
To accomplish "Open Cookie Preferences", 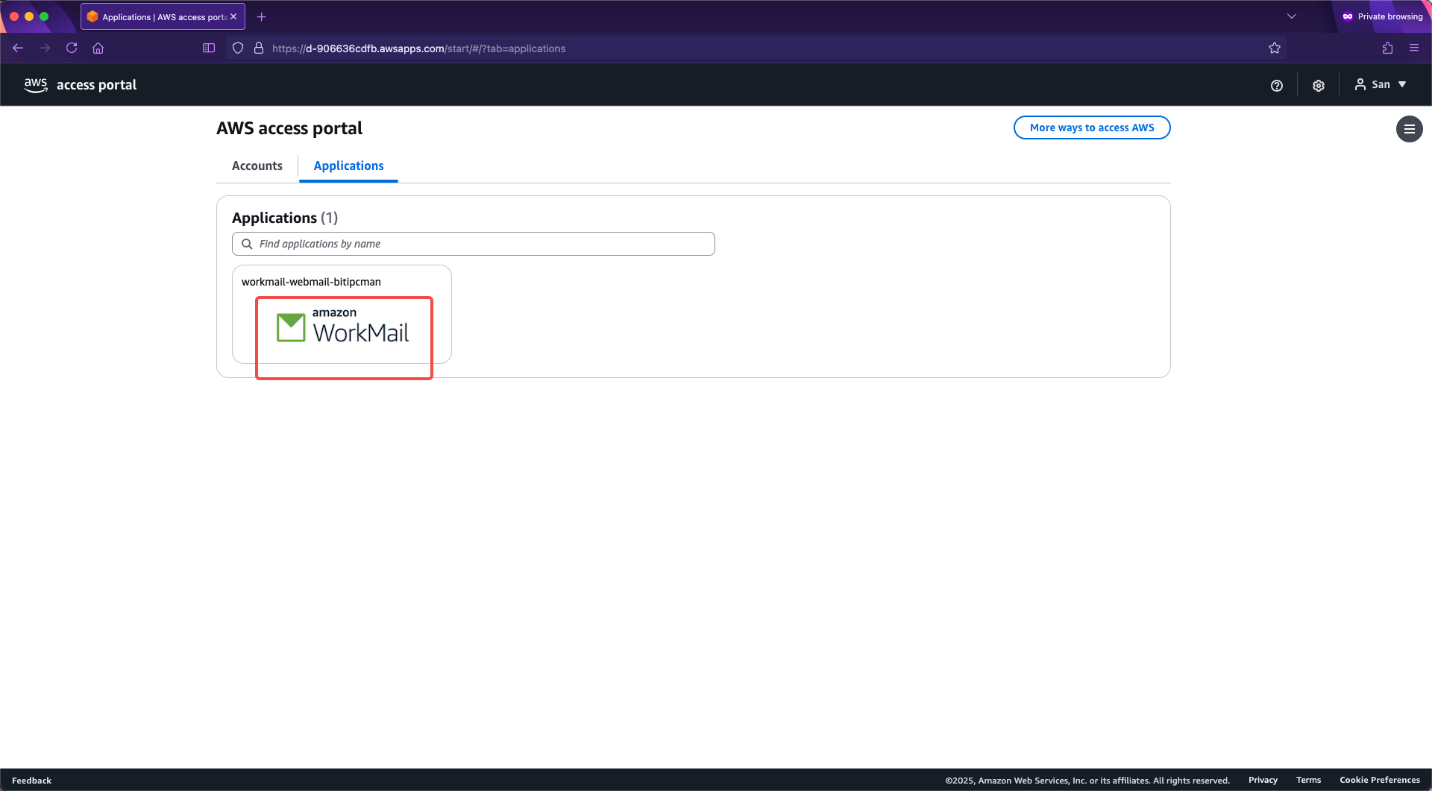I will coord(1380,780).
